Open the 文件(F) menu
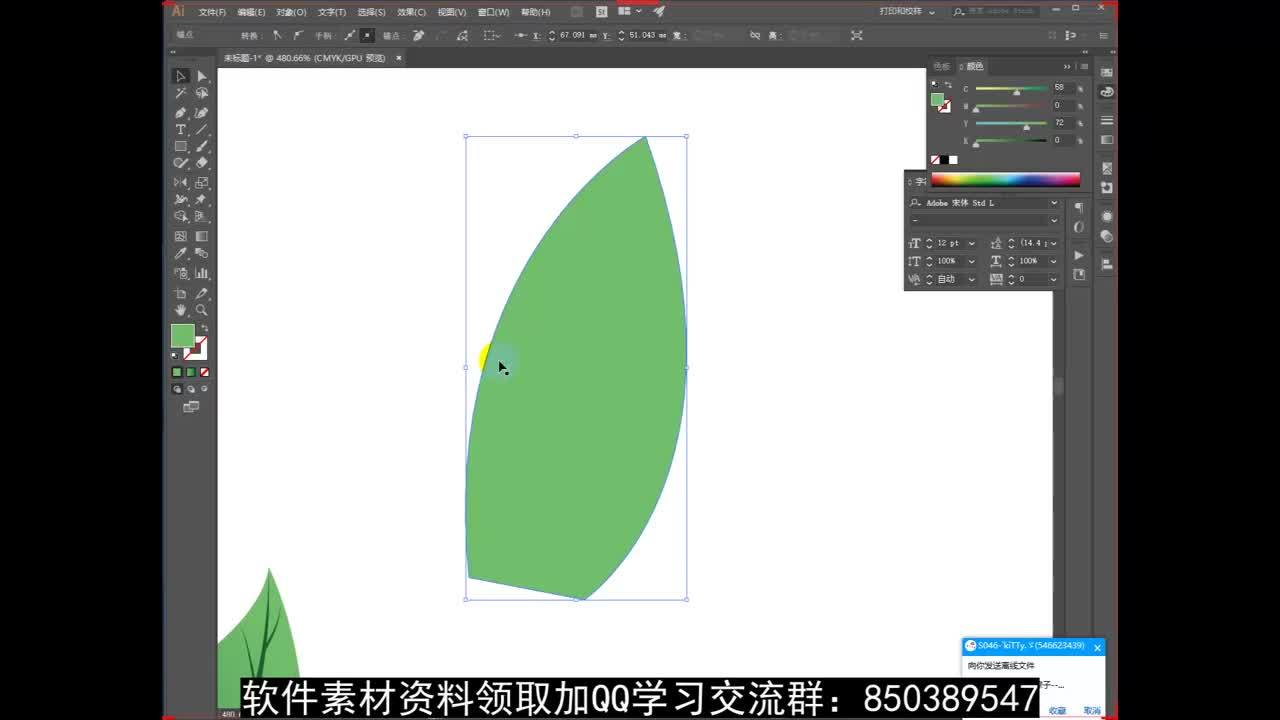The width and height of the screenshot is (1280, 720). [x=212, y=12]
